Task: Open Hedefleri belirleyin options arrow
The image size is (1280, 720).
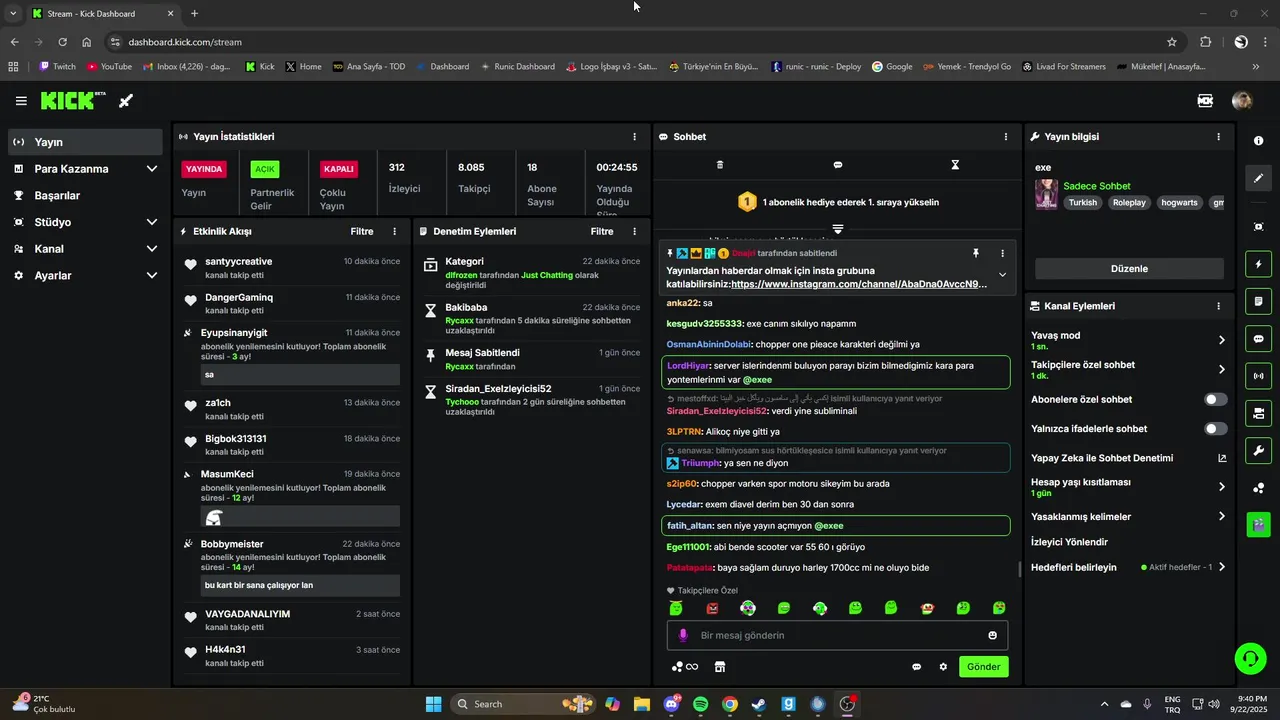Action: pyautogui.click(x=1221, y=567)
